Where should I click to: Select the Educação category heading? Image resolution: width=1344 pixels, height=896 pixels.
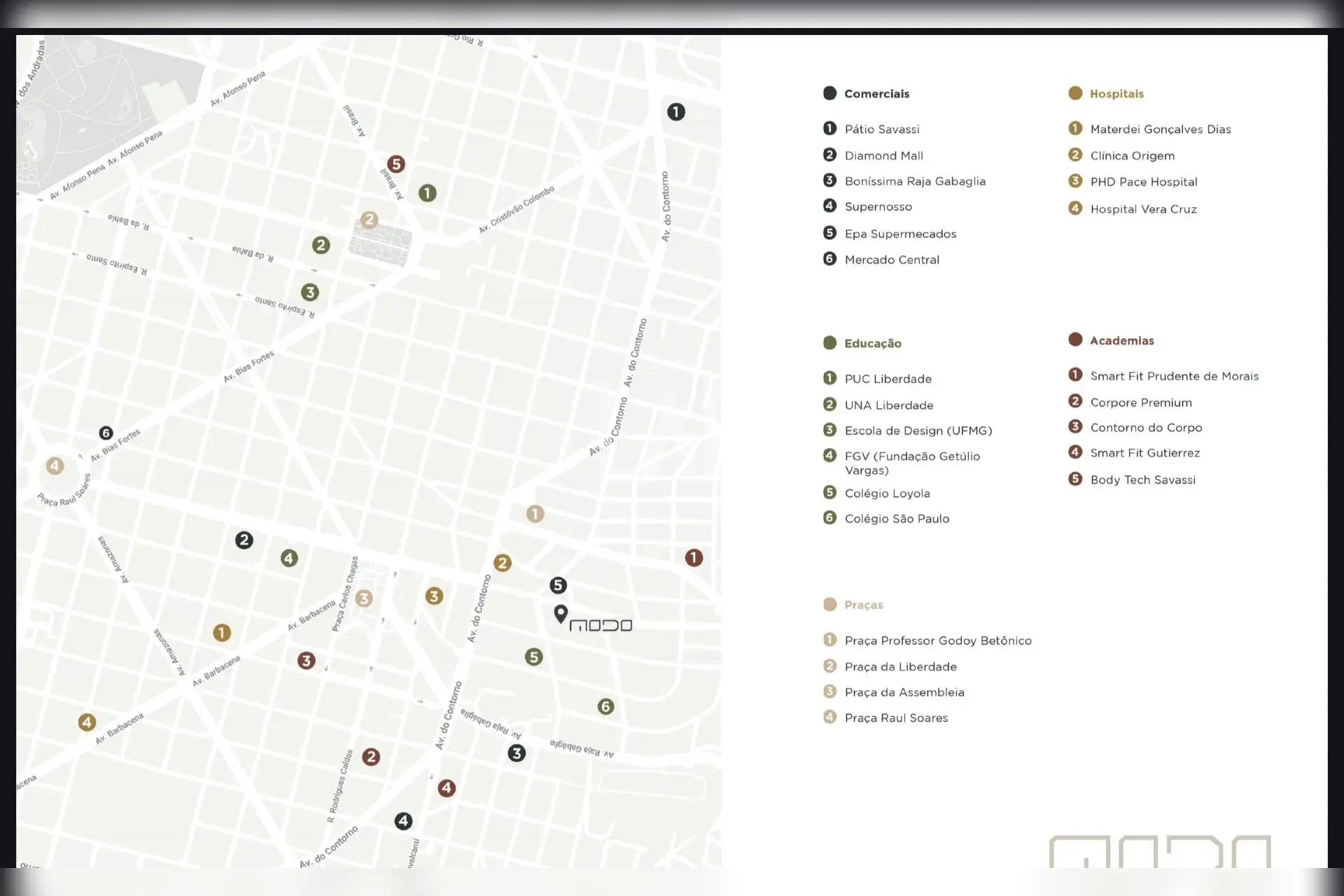[x=872, y=344]
